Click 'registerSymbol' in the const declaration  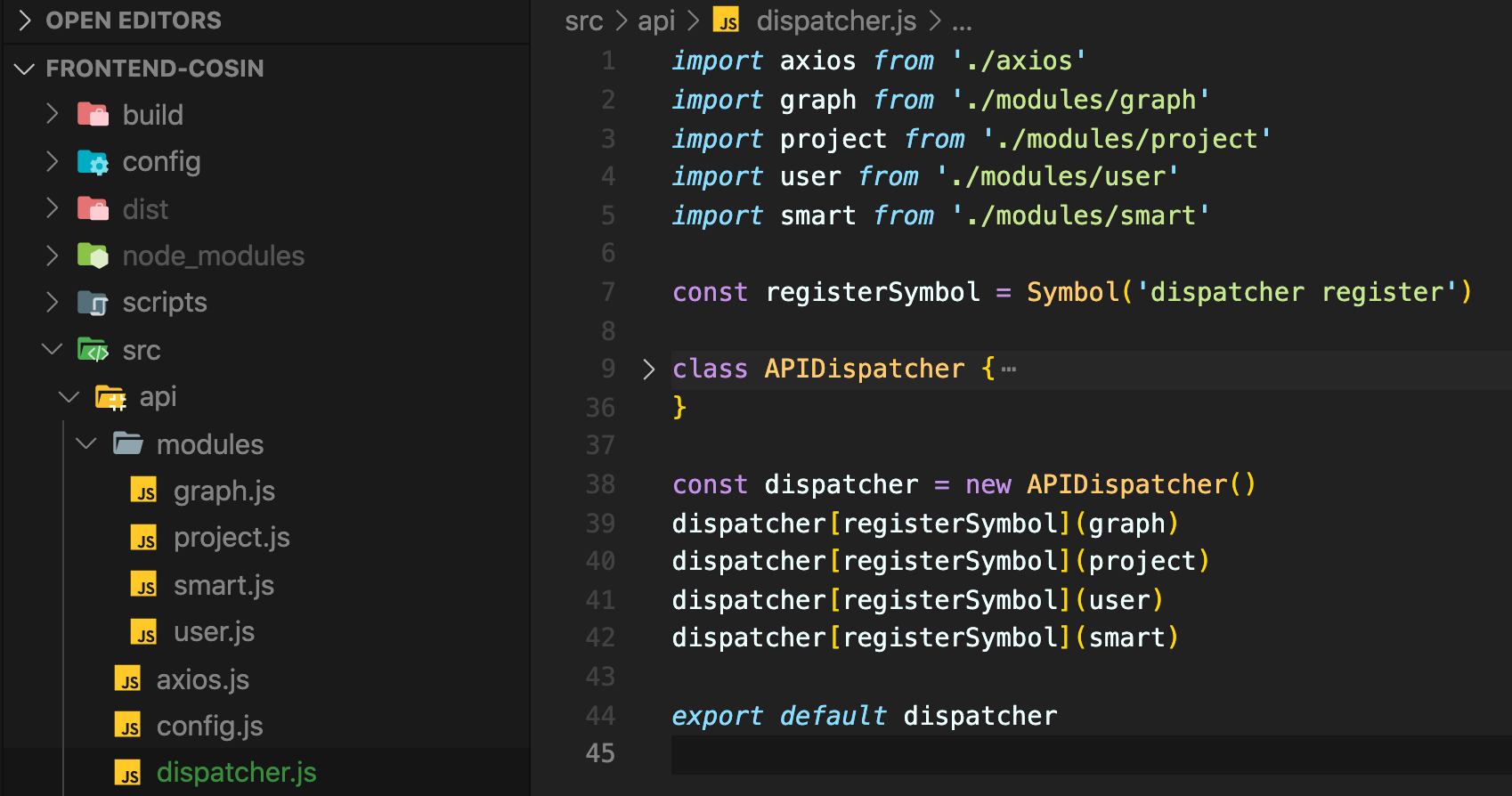(873, 292)
